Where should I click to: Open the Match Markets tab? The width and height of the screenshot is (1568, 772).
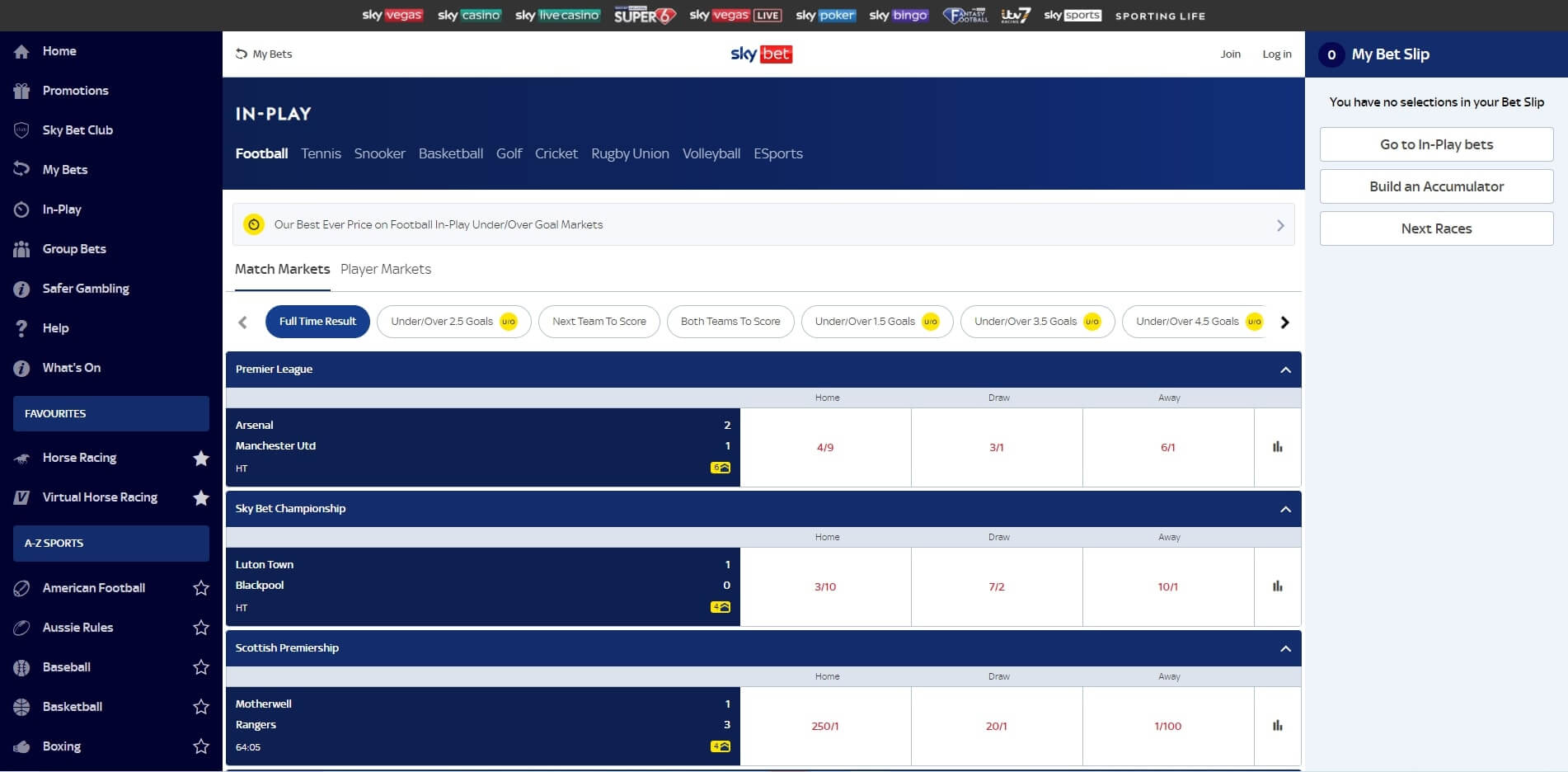[282, 269]
